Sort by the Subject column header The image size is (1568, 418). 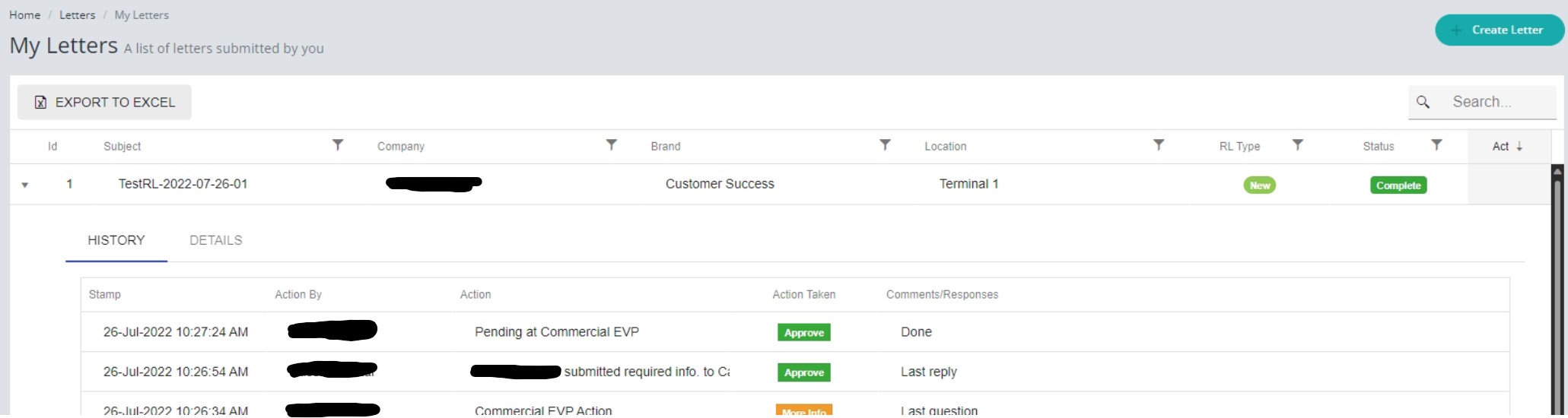pyautogui.click(x=122, y=147)
